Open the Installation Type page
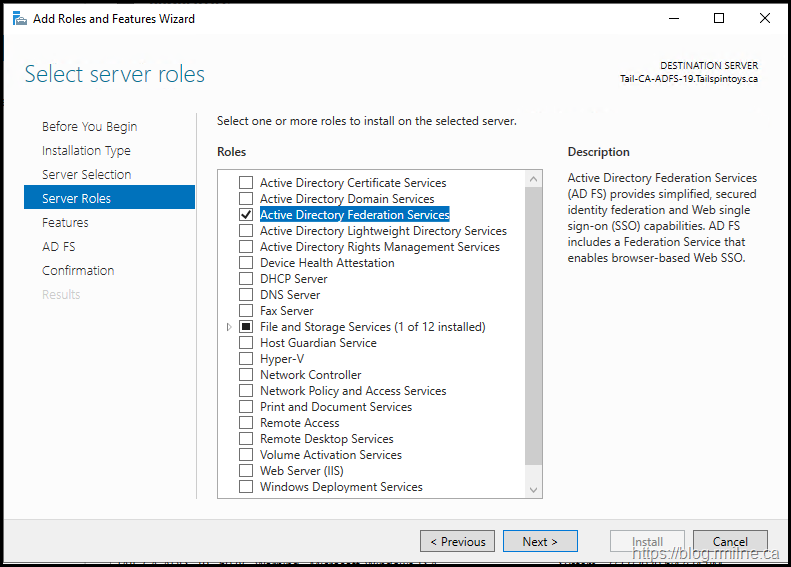This screenshot has width=791, height=567. 86,151
